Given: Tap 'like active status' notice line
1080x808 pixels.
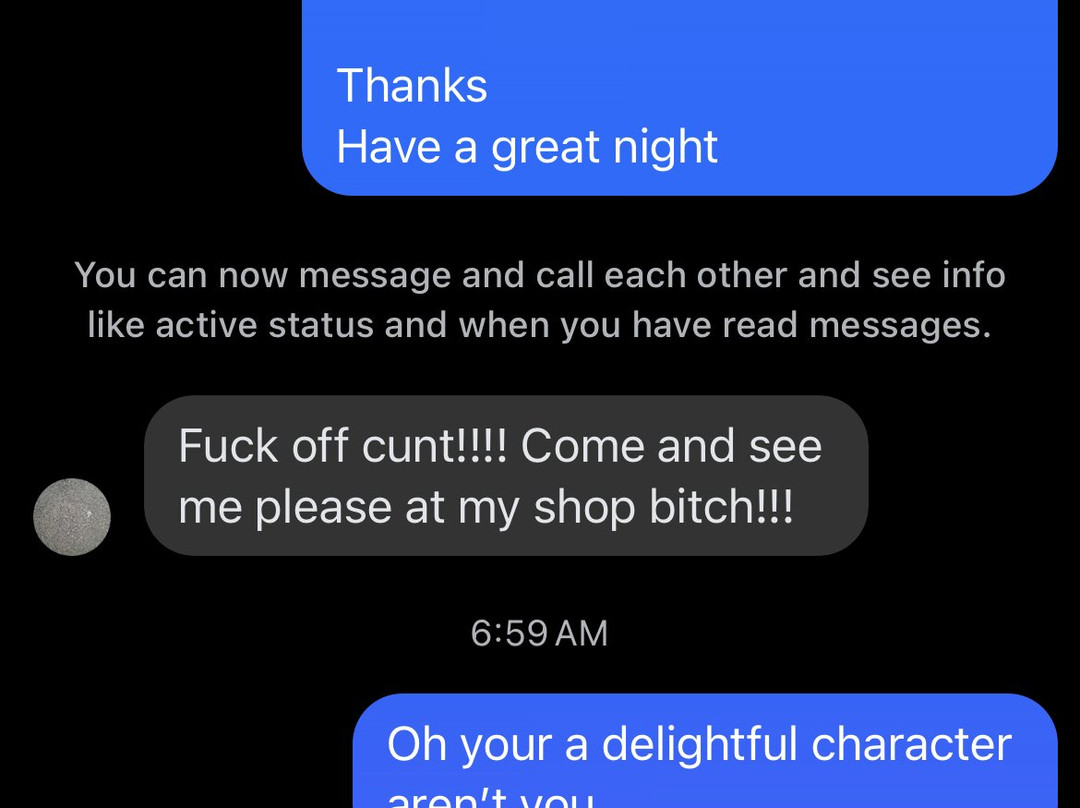Looking at the screenshot, I should [x=540, y=325].
